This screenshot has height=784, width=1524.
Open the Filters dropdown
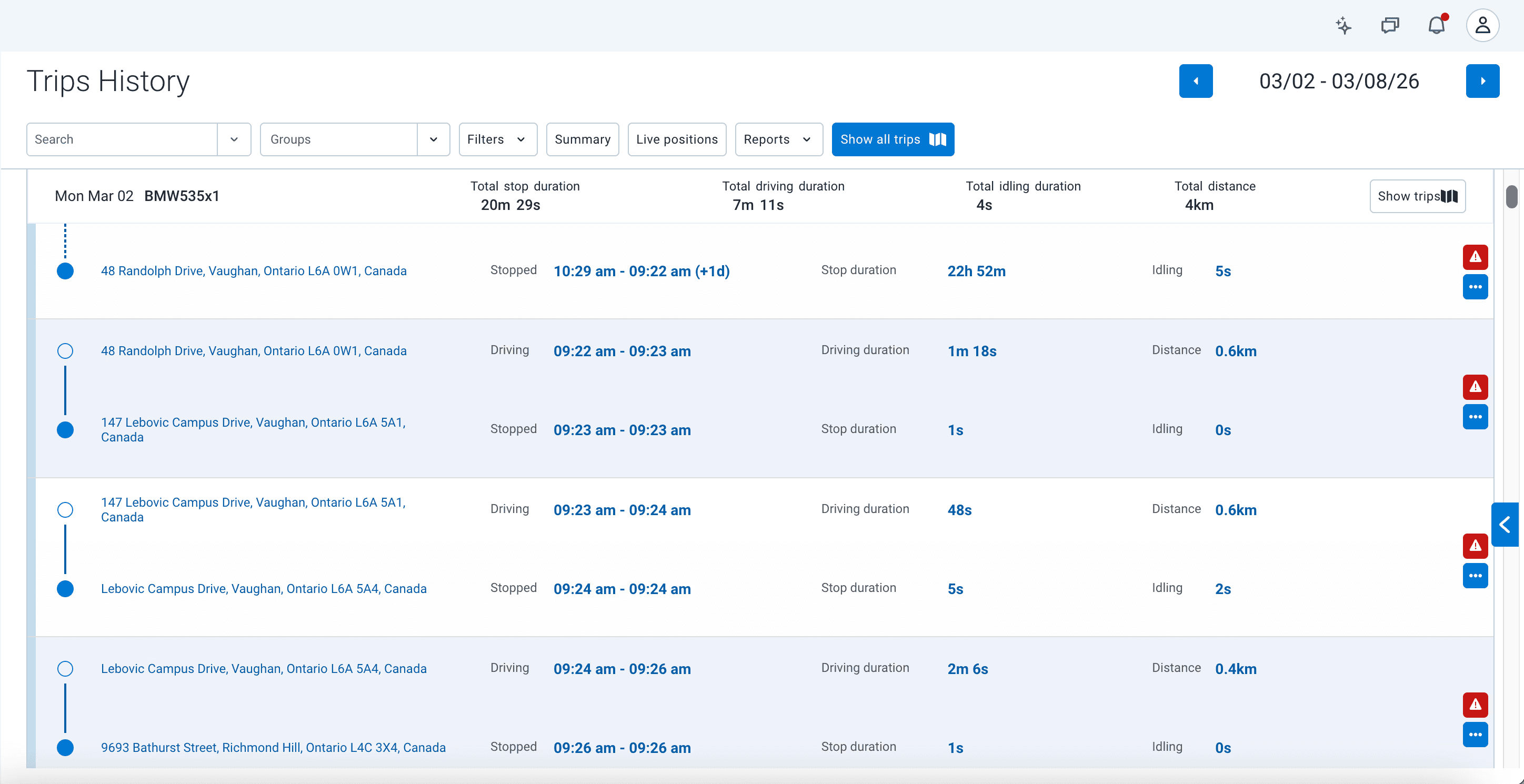point(497,139)
